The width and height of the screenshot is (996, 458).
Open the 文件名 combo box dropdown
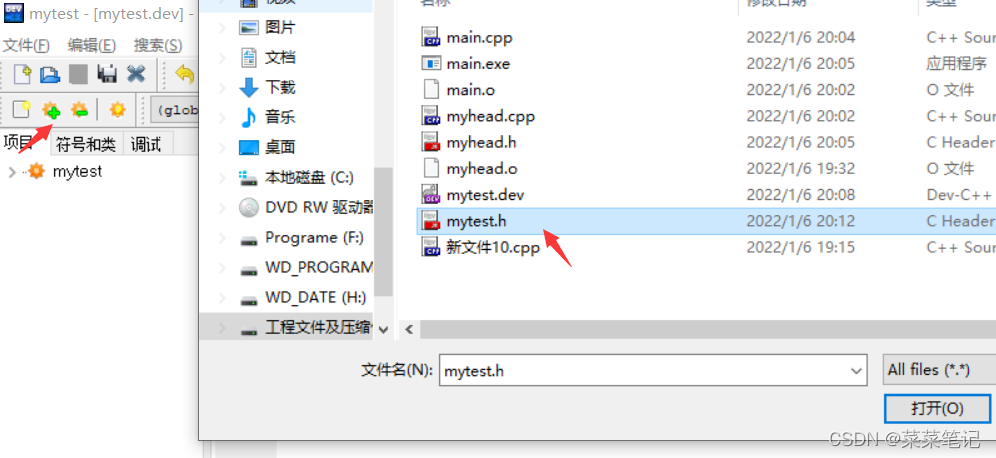[x=856, y=370]
